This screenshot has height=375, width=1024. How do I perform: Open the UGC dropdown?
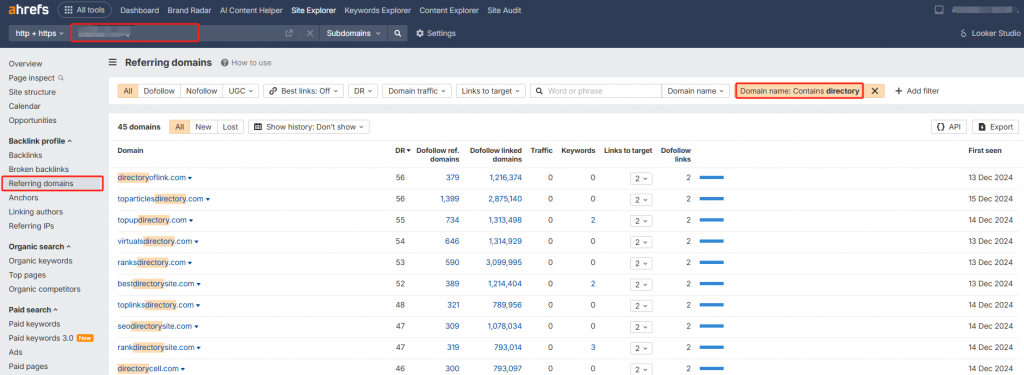click(x=241, y=91)
